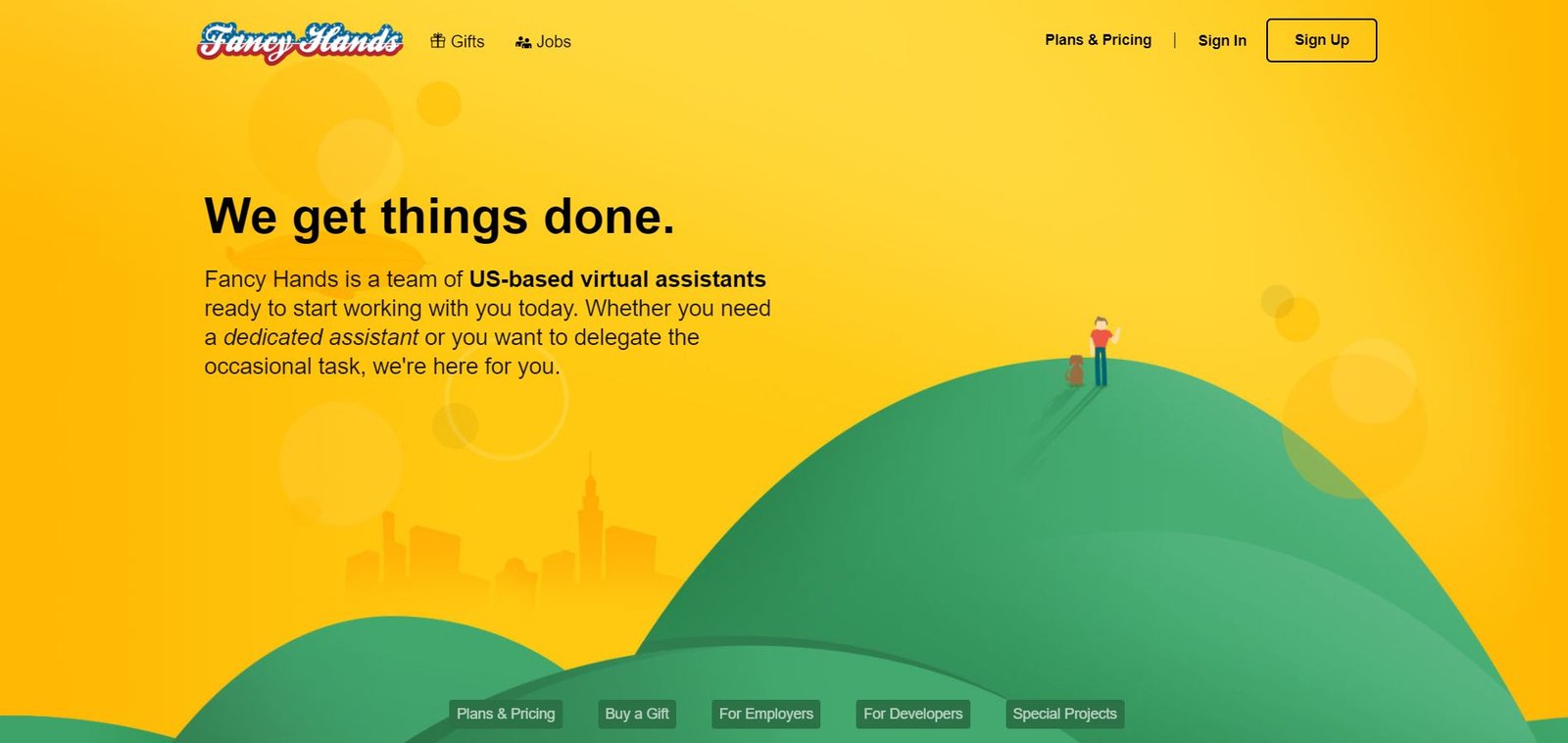Click the brown dog illustration on the hill
Screen dimensions: 1568x743
point(1075,371)
